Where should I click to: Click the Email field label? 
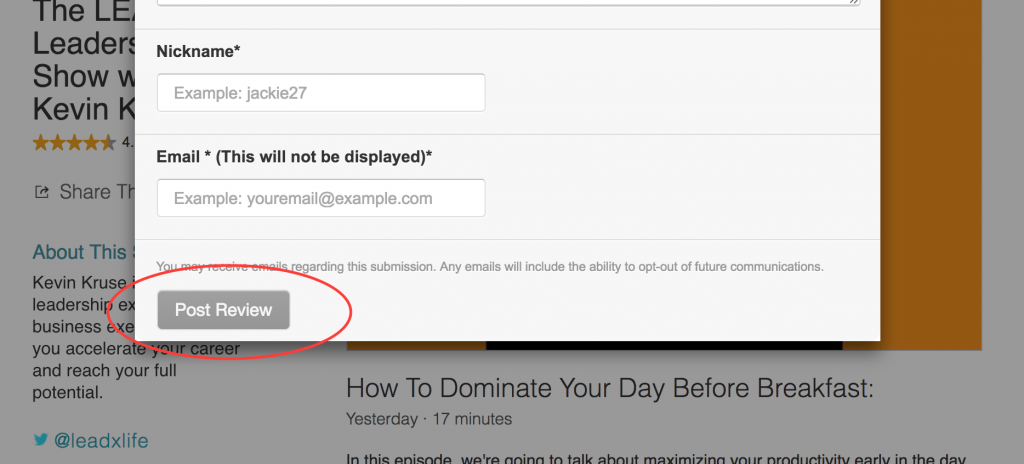(x=295, y=157)
